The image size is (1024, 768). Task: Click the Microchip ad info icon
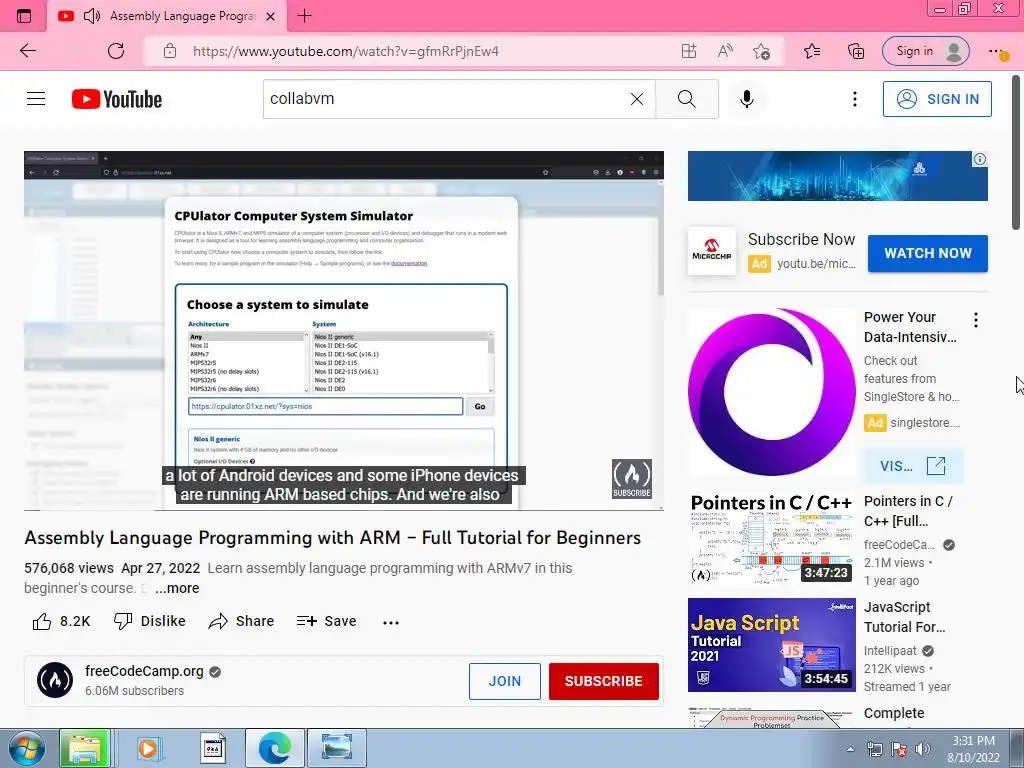(980, 159)
